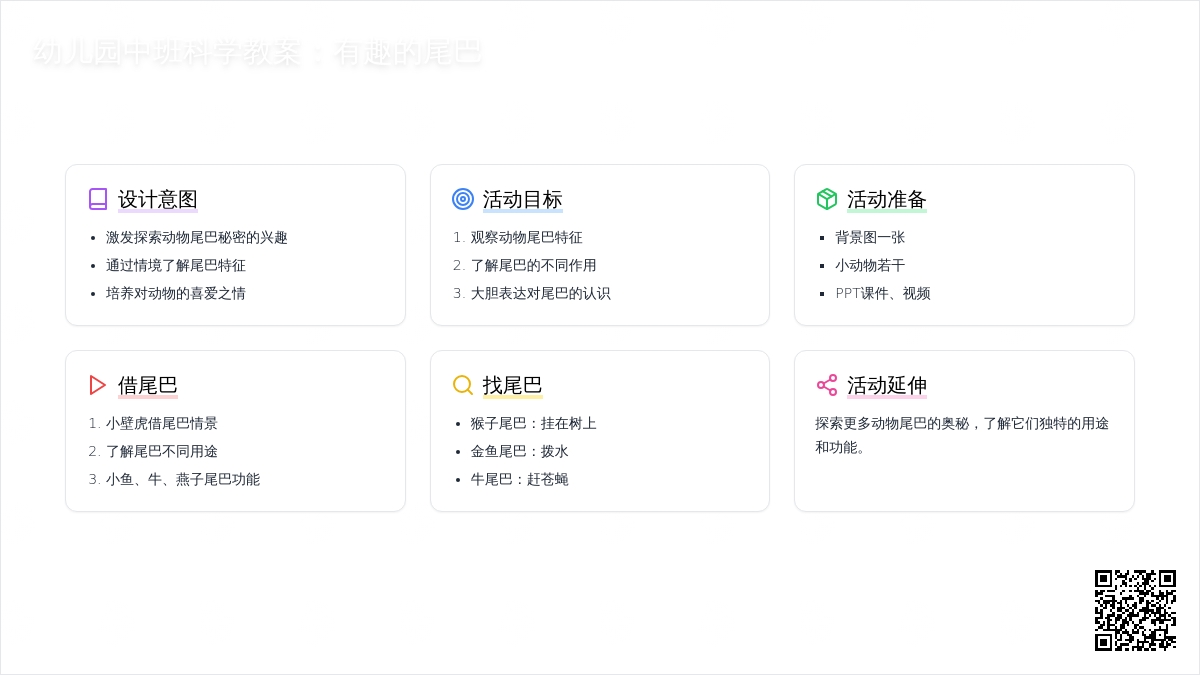The width and height of the screenshot is (1200, 675).
Task: Select the 设计意图 card heading
Action: click(x=158, y=199)
